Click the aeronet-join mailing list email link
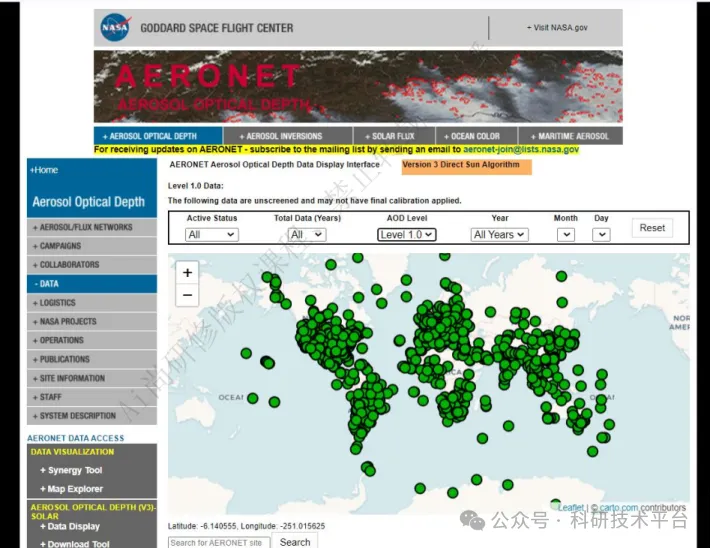 [521, 149]
